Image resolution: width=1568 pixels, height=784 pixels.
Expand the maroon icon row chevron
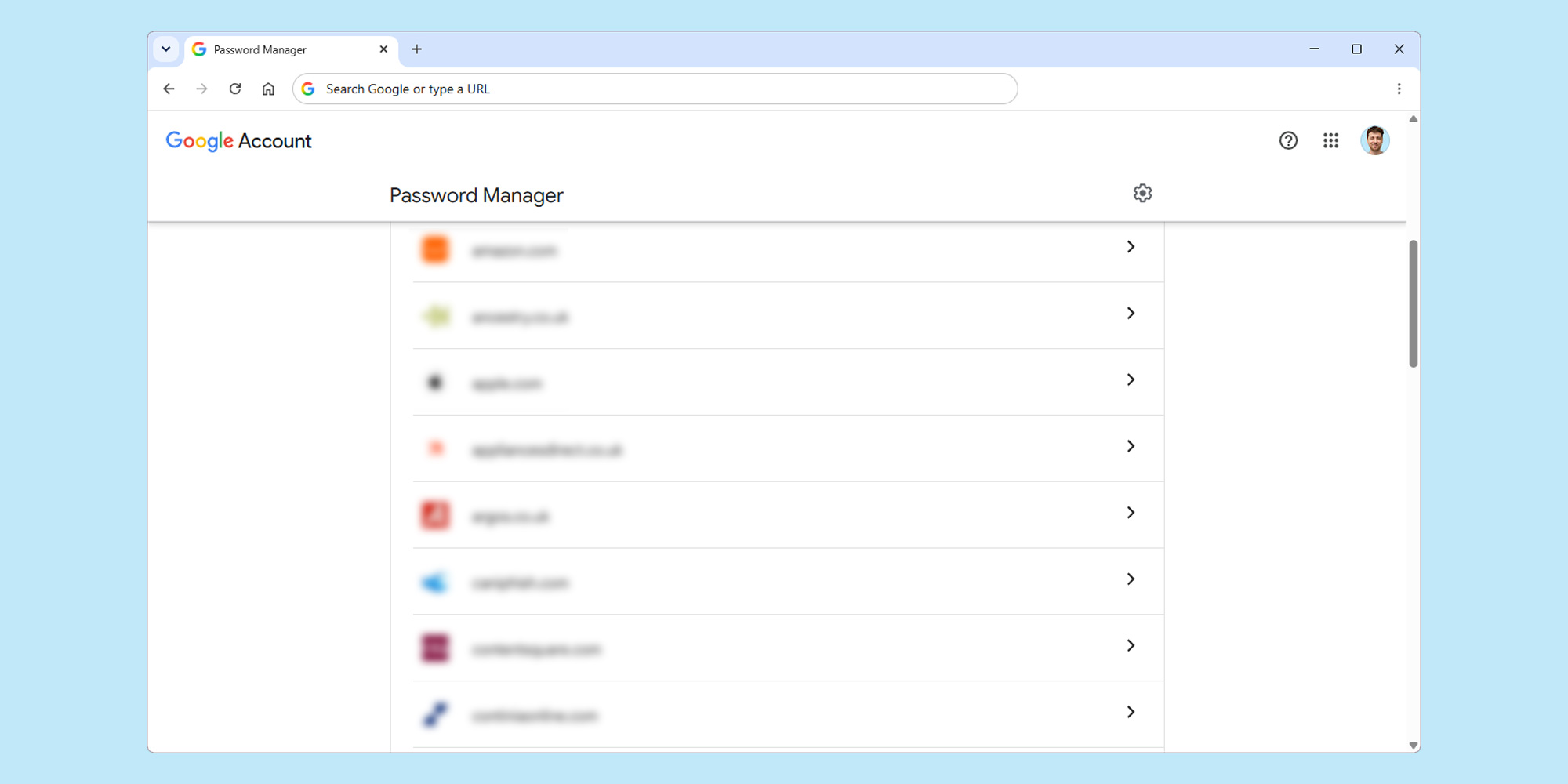(1131, 646)
